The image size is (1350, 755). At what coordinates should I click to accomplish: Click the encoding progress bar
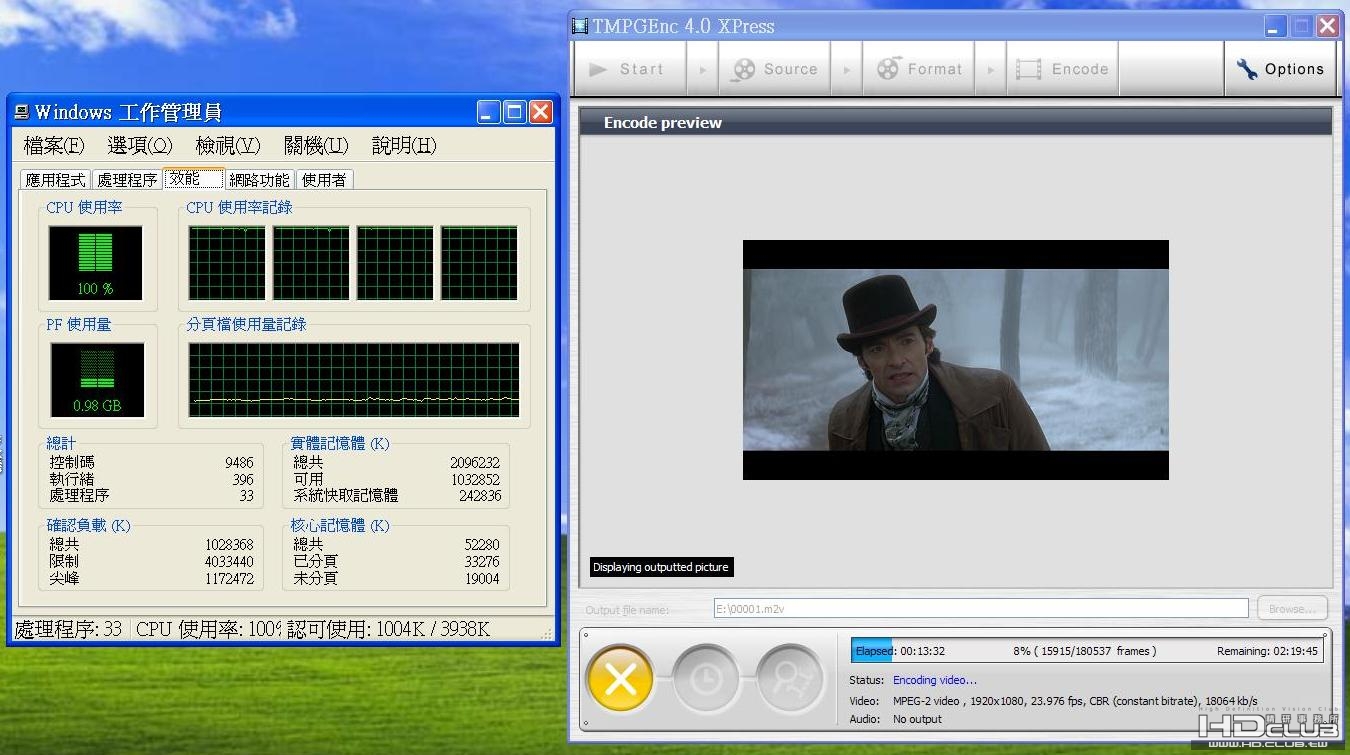[1087, 651]
